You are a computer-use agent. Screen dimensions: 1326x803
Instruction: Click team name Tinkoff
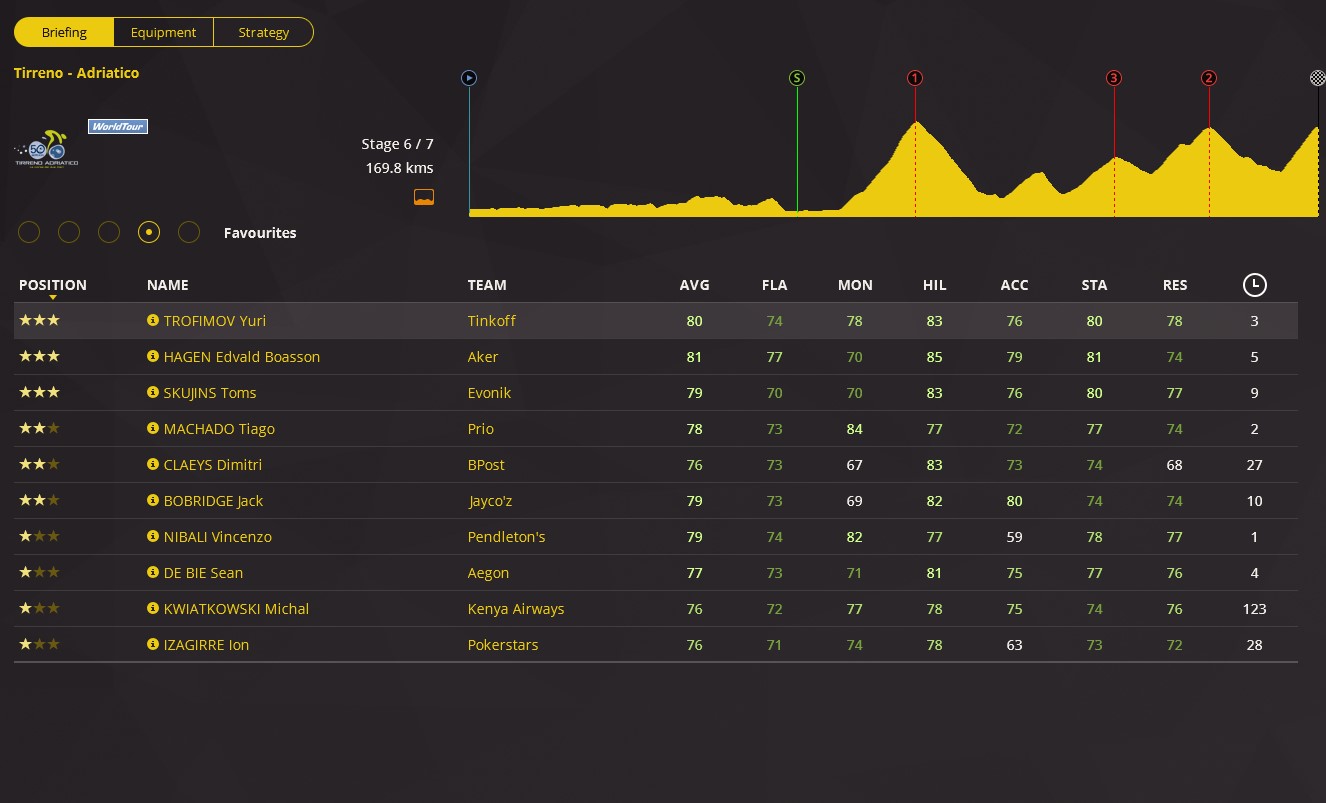click(x=492, y=321)
